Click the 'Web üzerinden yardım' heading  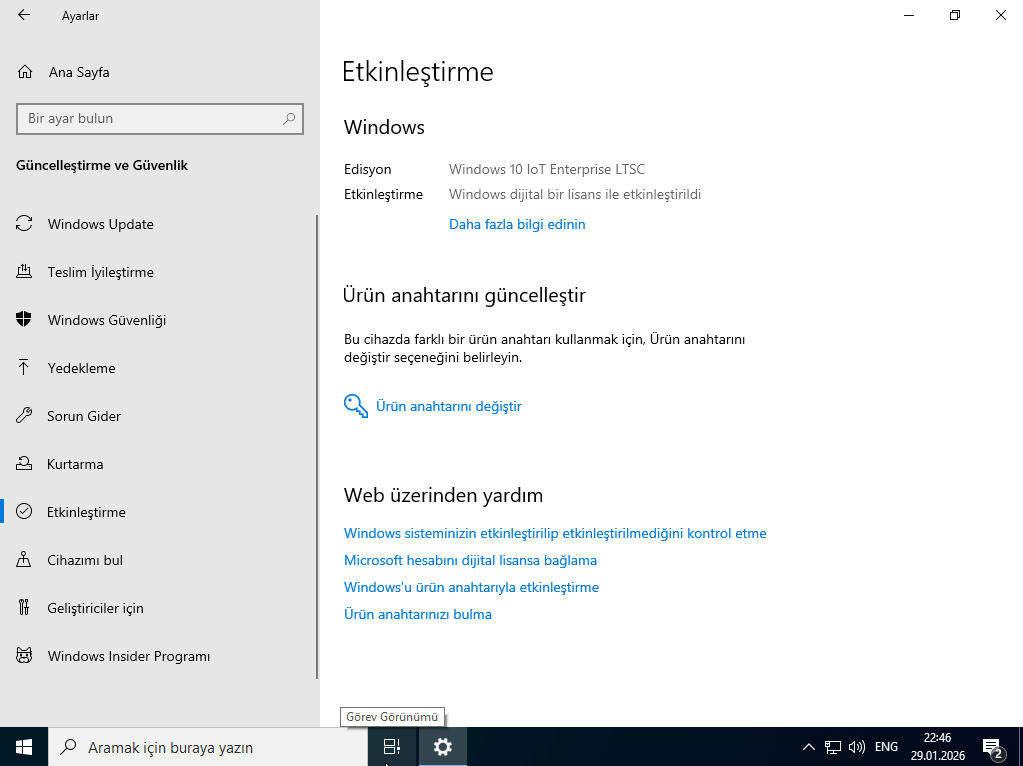pyautogui.click(x=443, y=495)
